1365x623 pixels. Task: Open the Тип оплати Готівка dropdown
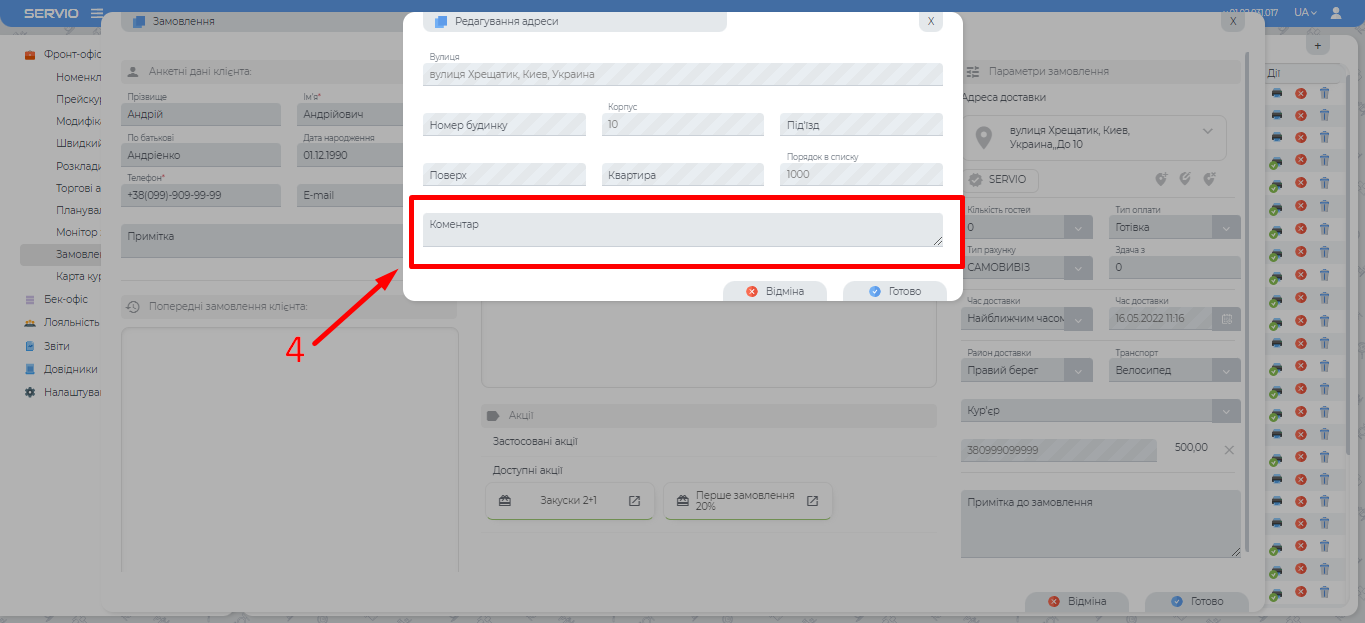(x=1227, y=228)
